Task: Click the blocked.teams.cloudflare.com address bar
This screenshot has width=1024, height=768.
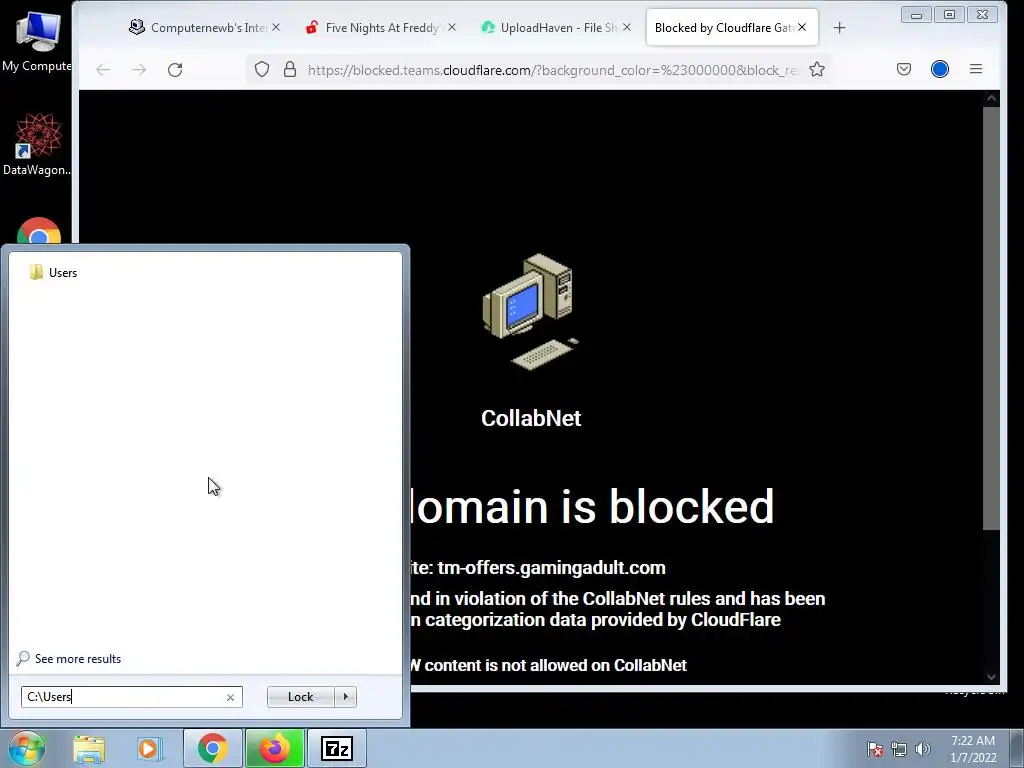Action: pos(552,70)
